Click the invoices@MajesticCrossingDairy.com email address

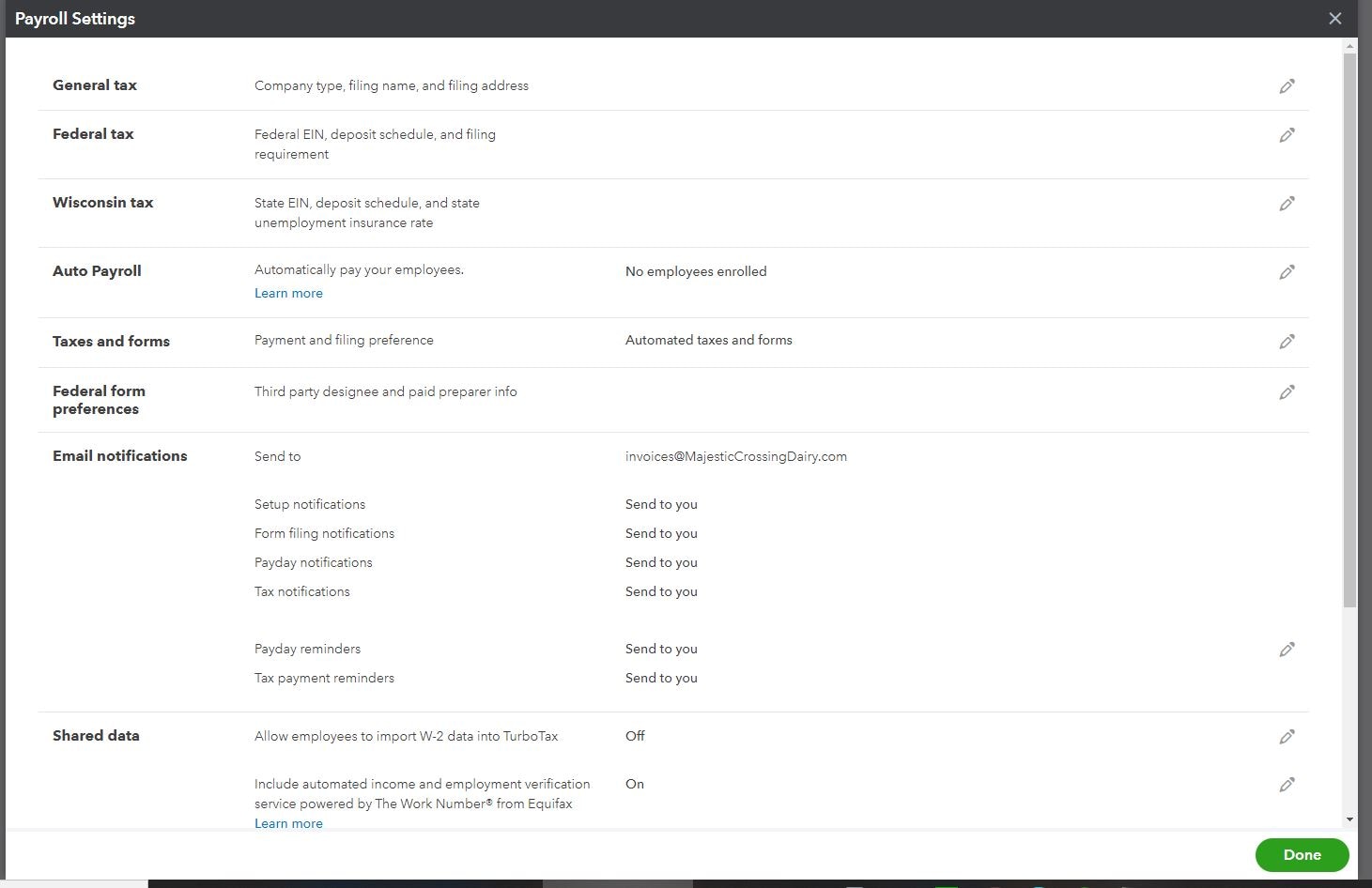pyautogui.click(x=735, y=457)
